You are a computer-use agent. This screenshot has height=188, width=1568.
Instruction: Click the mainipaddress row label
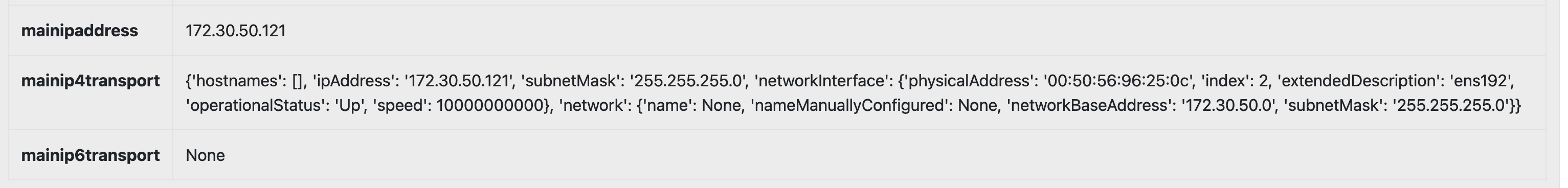[x=79, y=31]
